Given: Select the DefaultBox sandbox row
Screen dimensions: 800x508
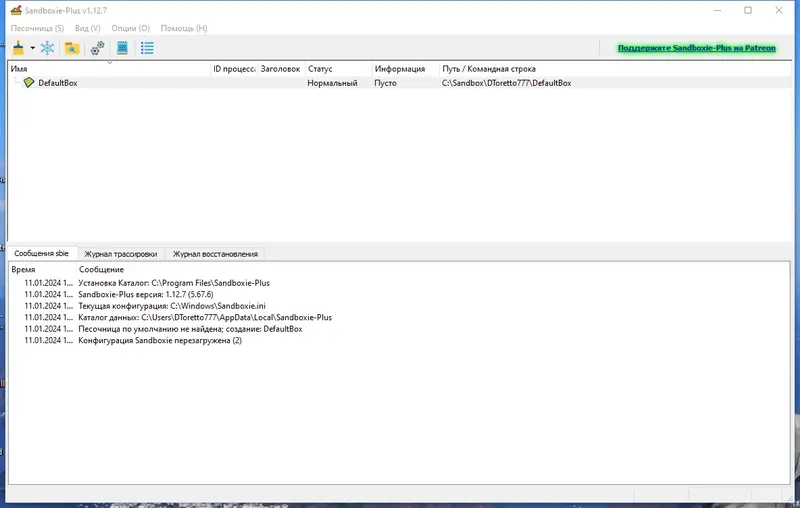Looking at the screenshot, I should pyautogui.click(x=399, y=83).
